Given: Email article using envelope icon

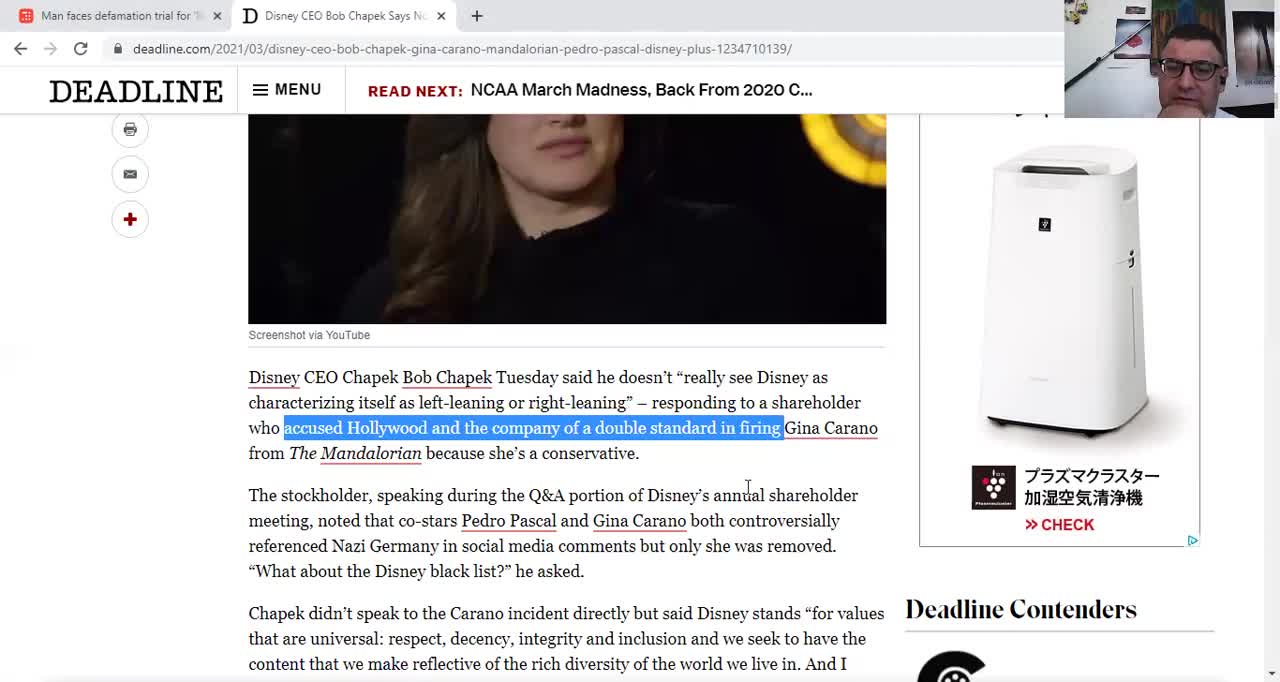Looking at the screenshot, I should 130,174.
